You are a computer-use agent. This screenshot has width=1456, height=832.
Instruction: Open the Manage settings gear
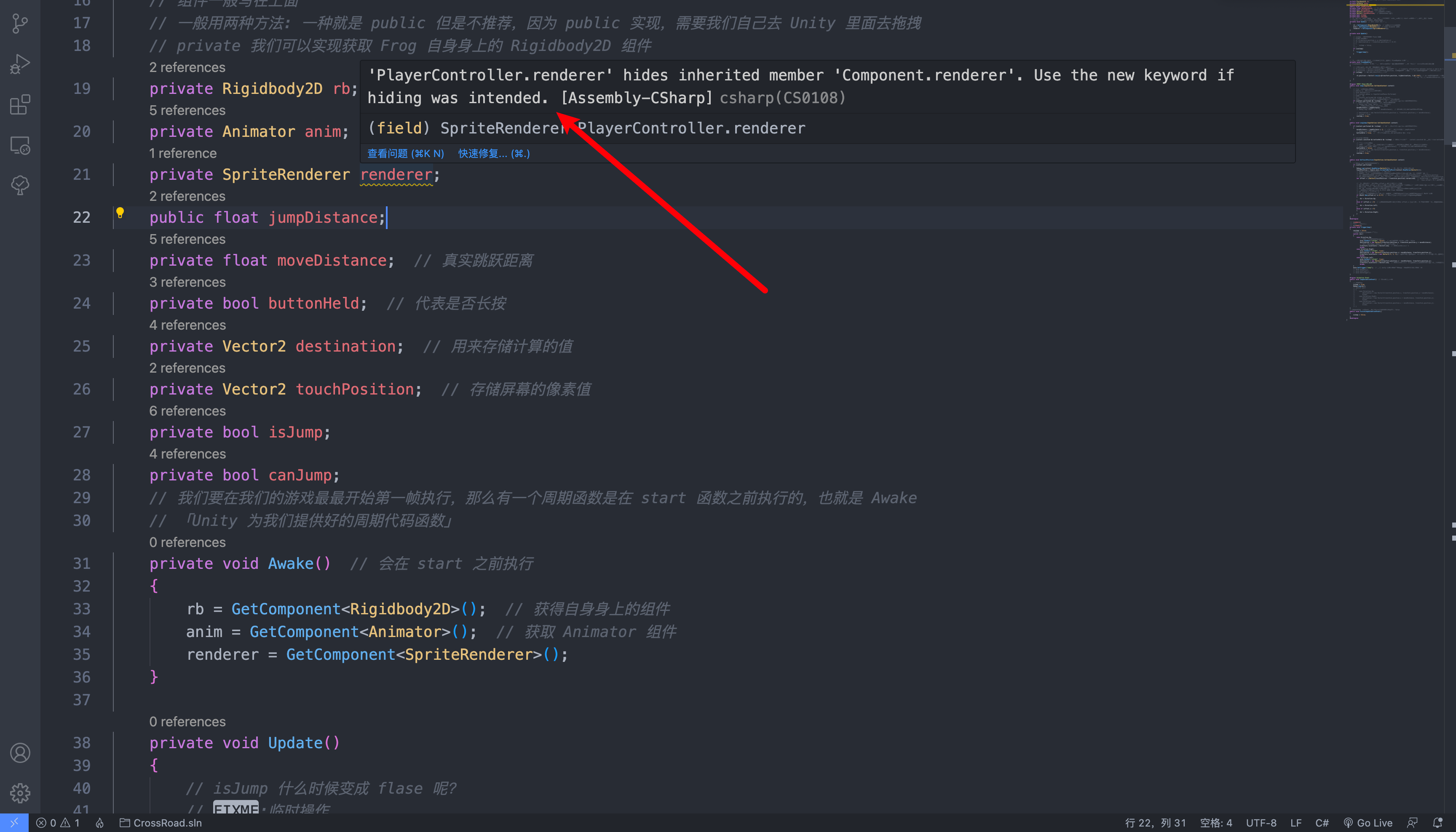(20, 792)
